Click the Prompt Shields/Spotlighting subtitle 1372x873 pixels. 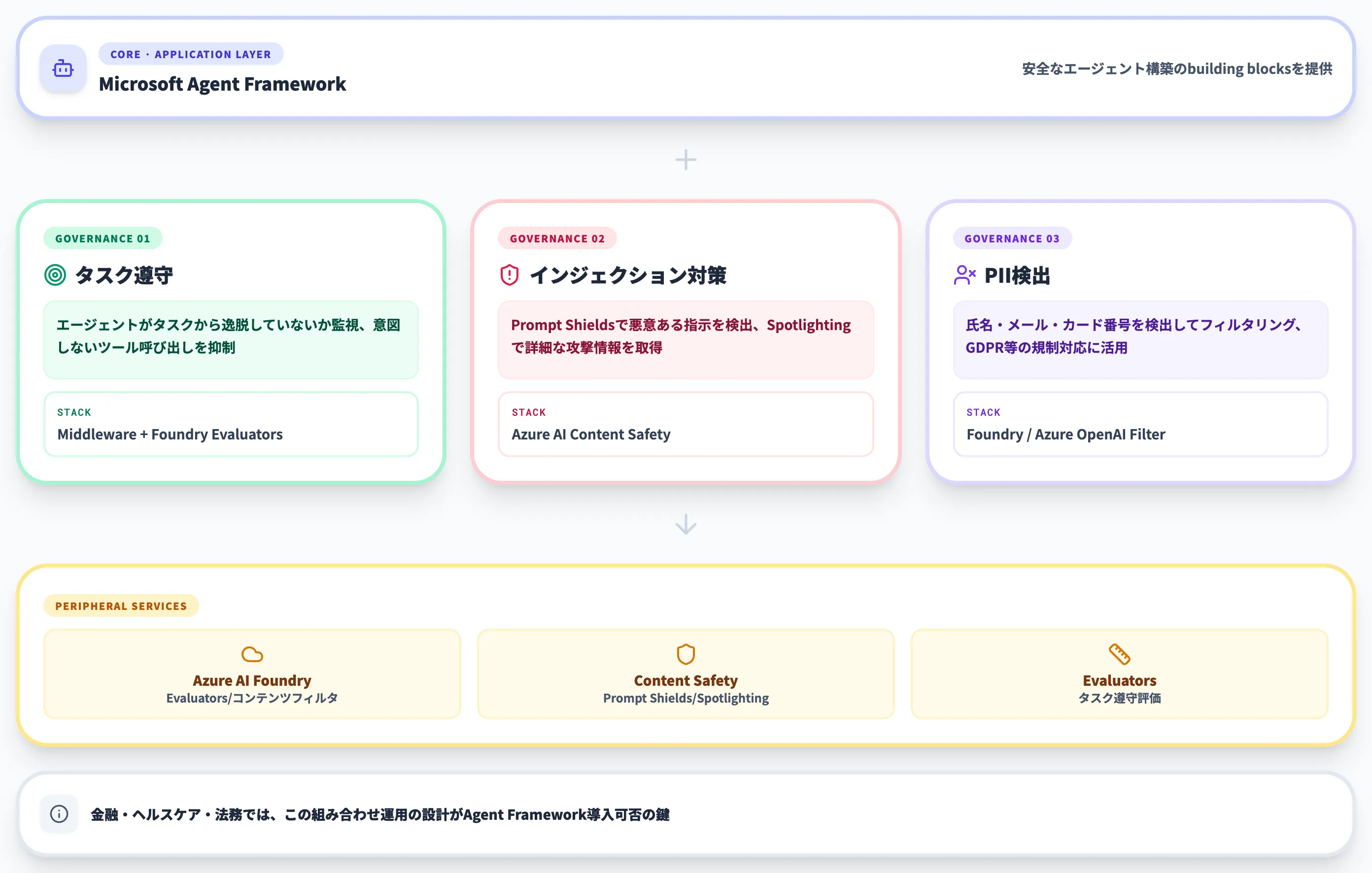pos(686,698)
